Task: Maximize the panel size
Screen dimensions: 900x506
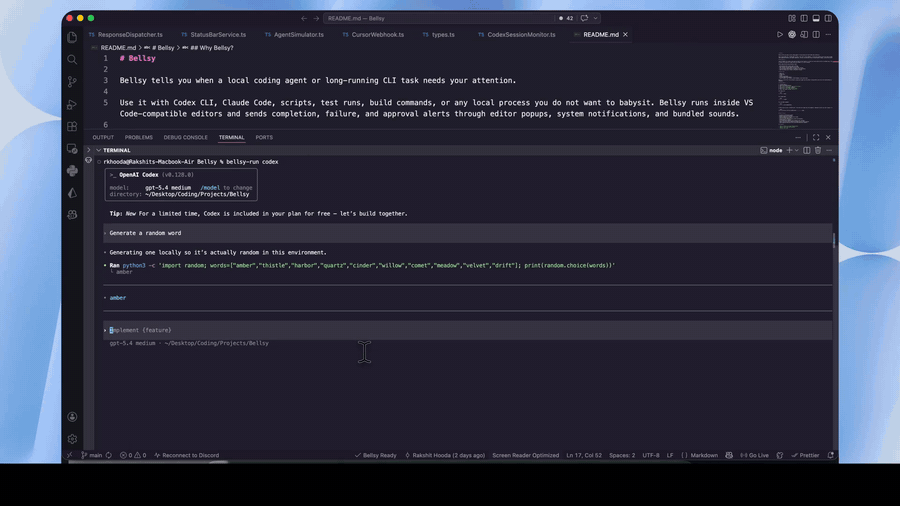Action: (816, 138)
